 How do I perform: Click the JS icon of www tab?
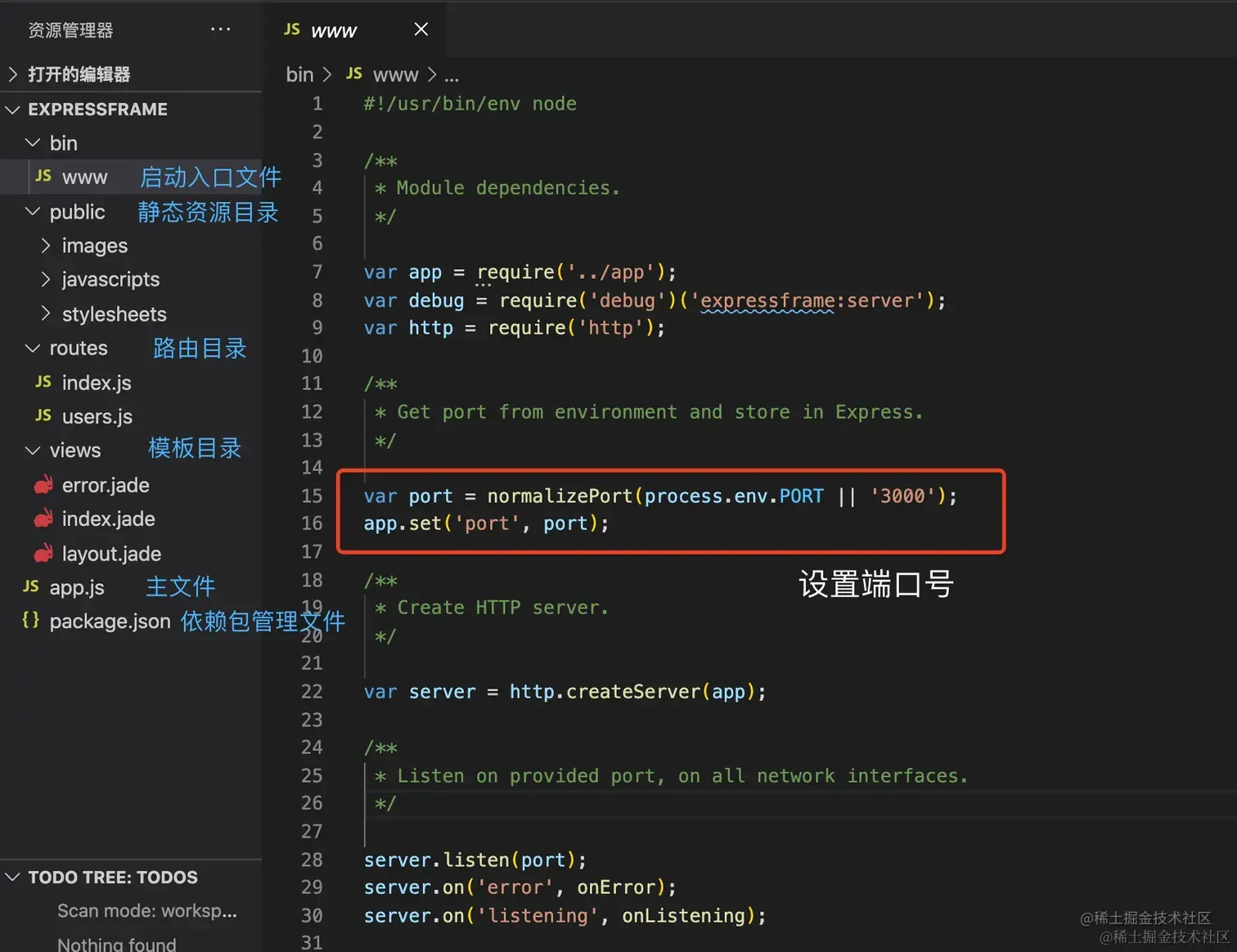tap(292, 29)
